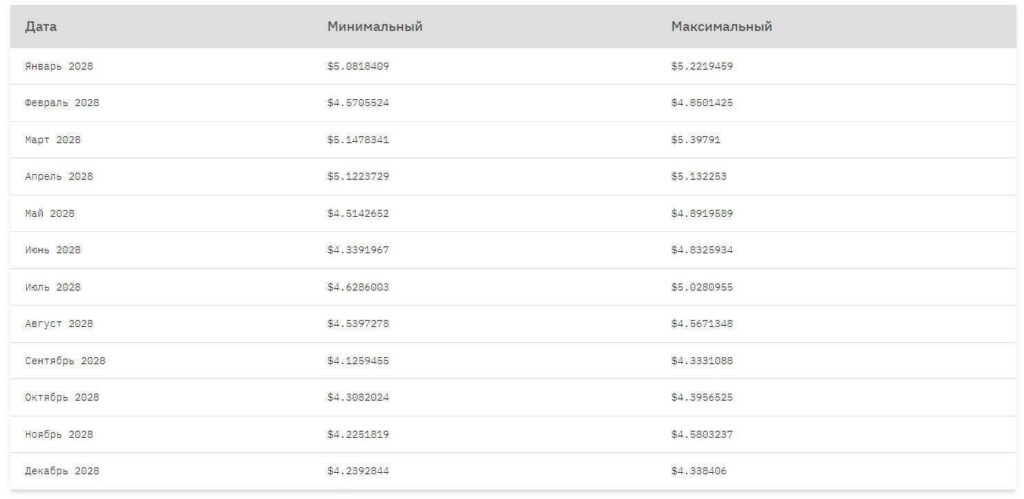Click the Сентябрь 2028 date cell
Screen dimensions: 1024x499
click(65, 361)
